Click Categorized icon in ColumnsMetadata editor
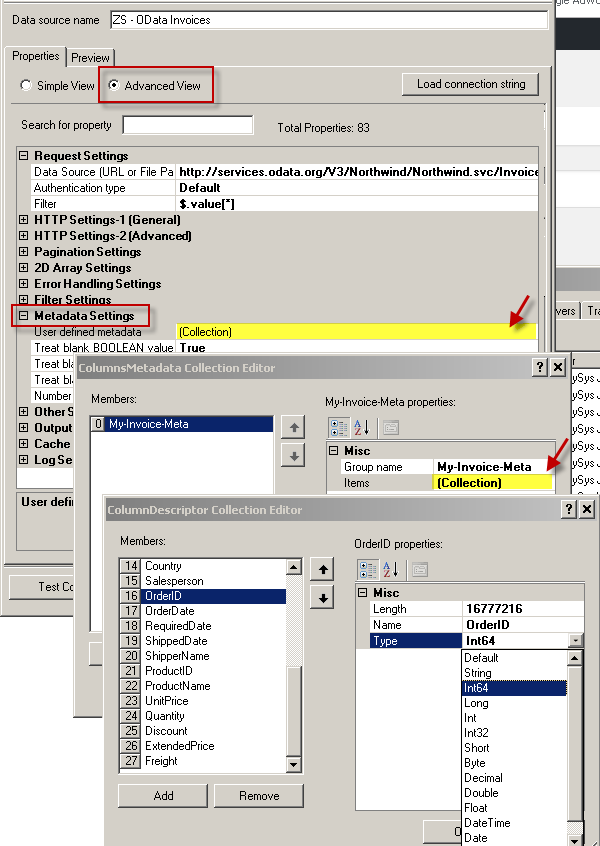600x846 pixels. (x=339, y=427)
